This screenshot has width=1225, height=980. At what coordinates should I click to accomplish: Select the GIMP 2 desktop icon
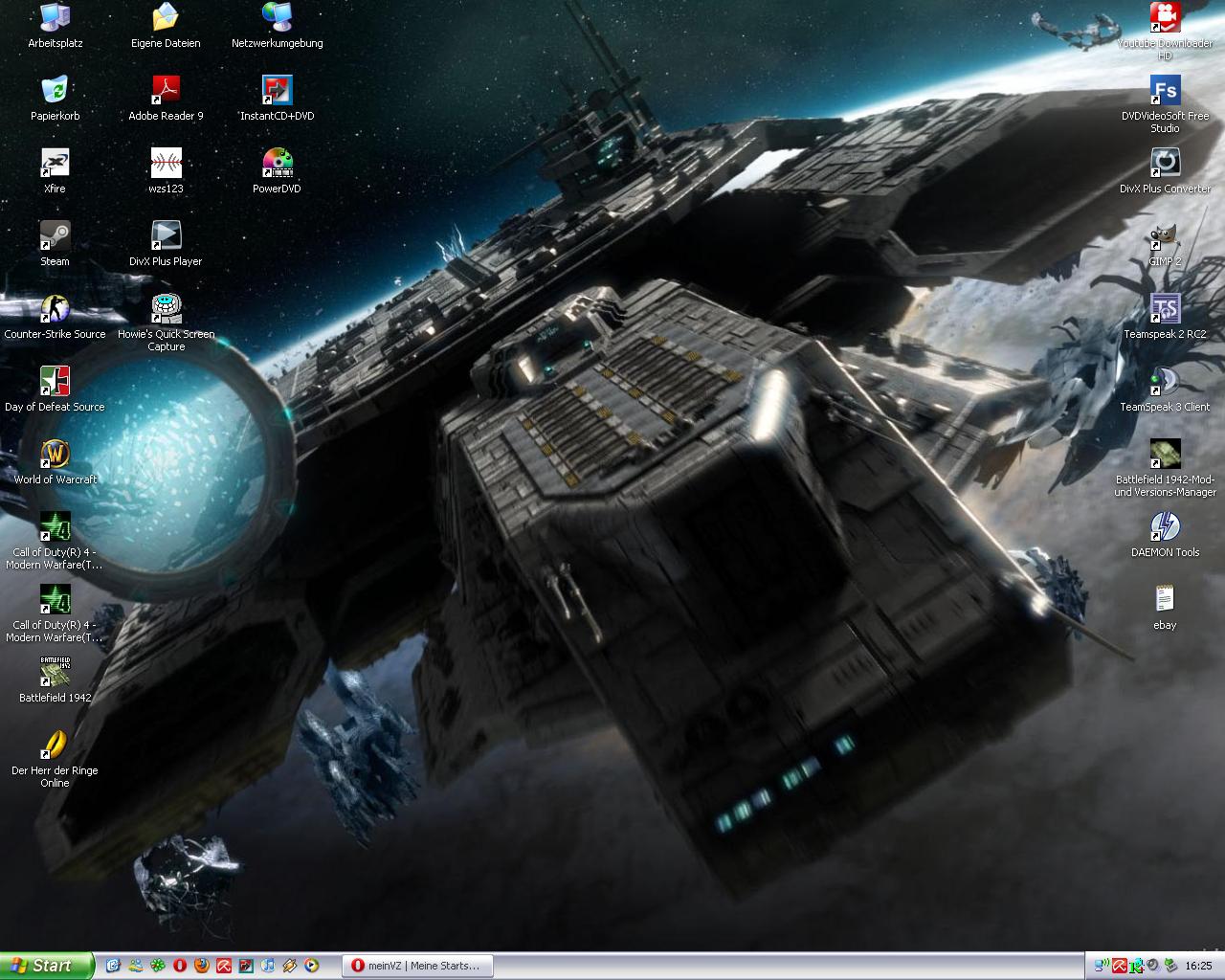click(1165, 236)
